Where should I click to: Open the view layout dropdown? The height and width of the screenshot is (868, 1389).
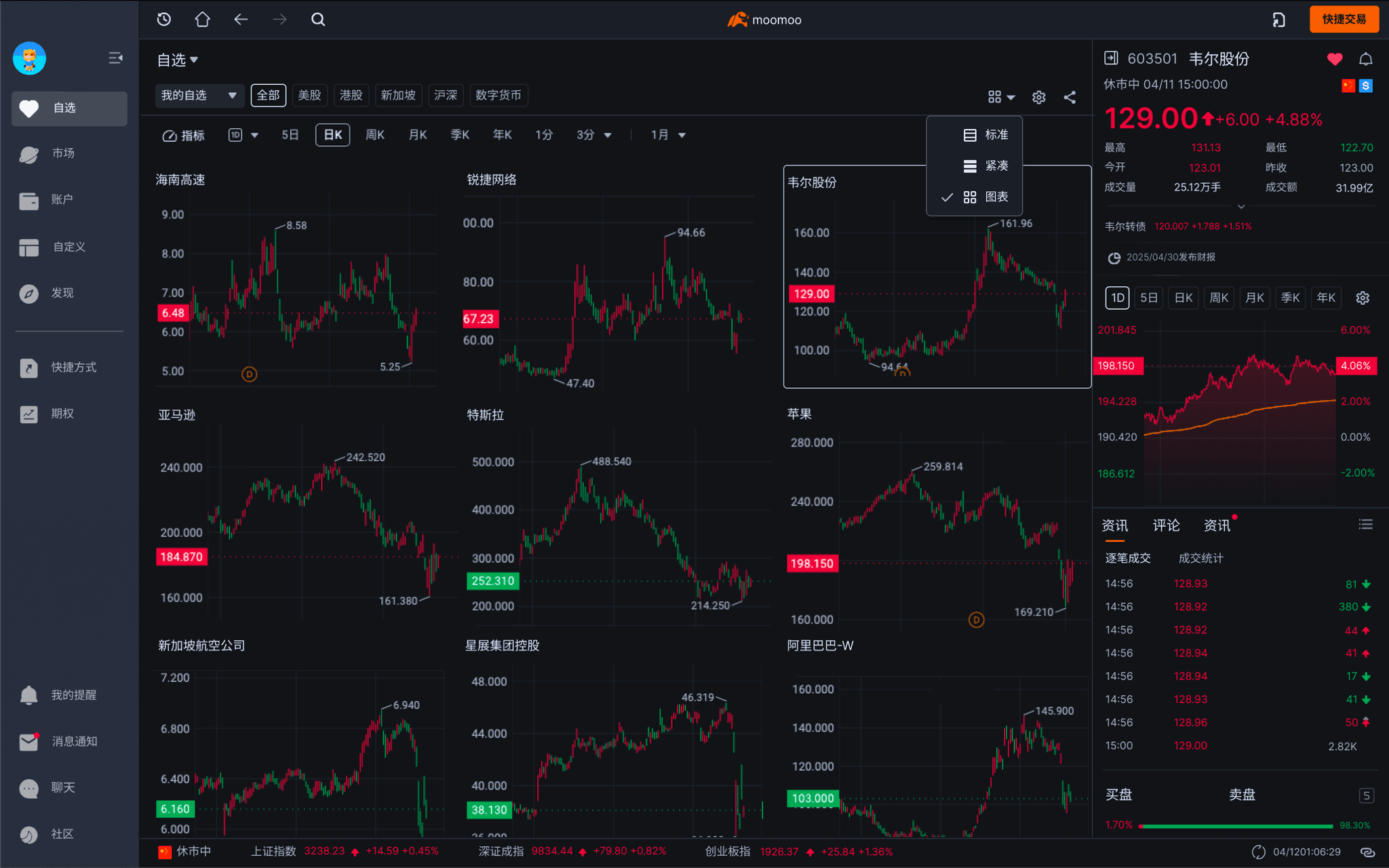click(x=1001, y=97)
